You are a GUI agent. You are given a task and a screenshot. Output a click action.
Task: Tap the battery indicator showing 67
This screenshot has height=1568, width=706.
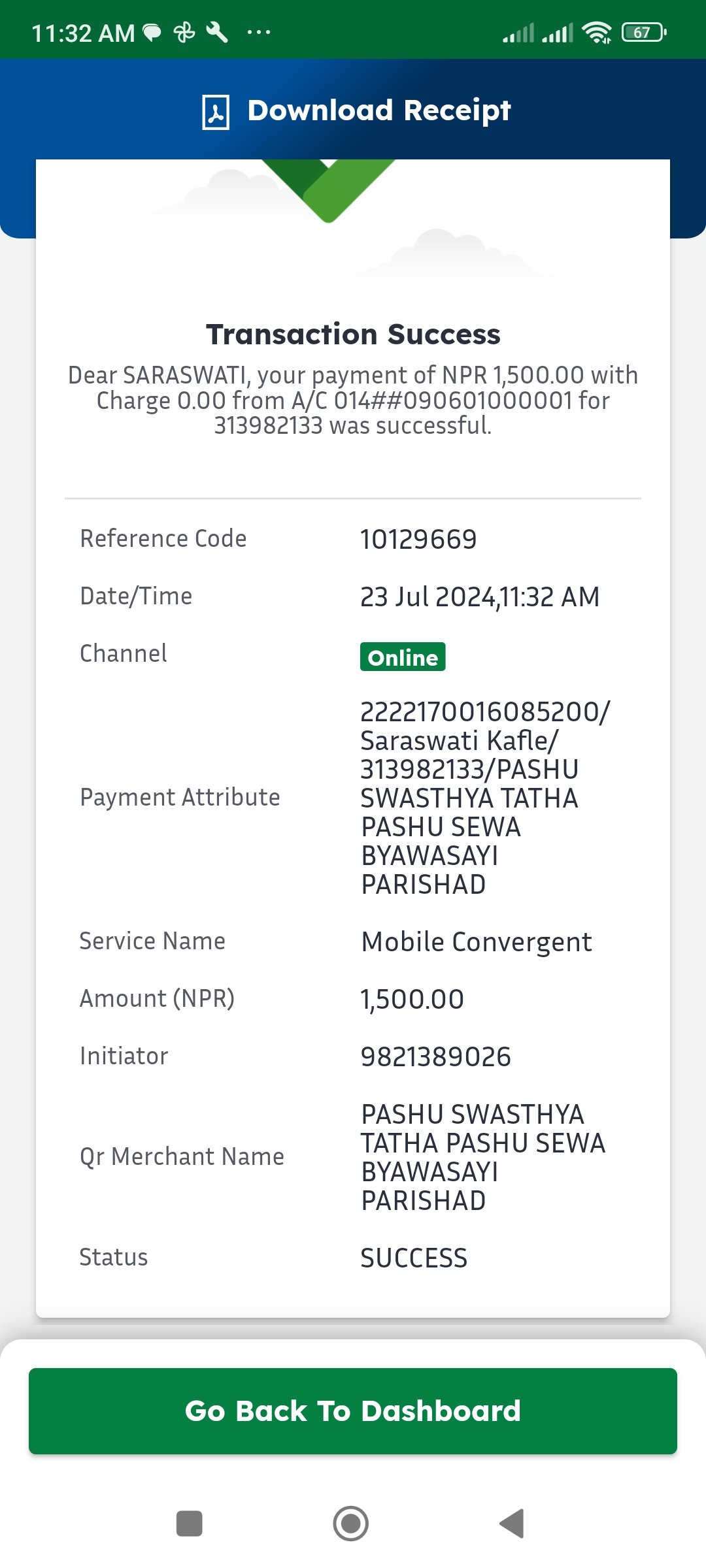tap(644, 32)
